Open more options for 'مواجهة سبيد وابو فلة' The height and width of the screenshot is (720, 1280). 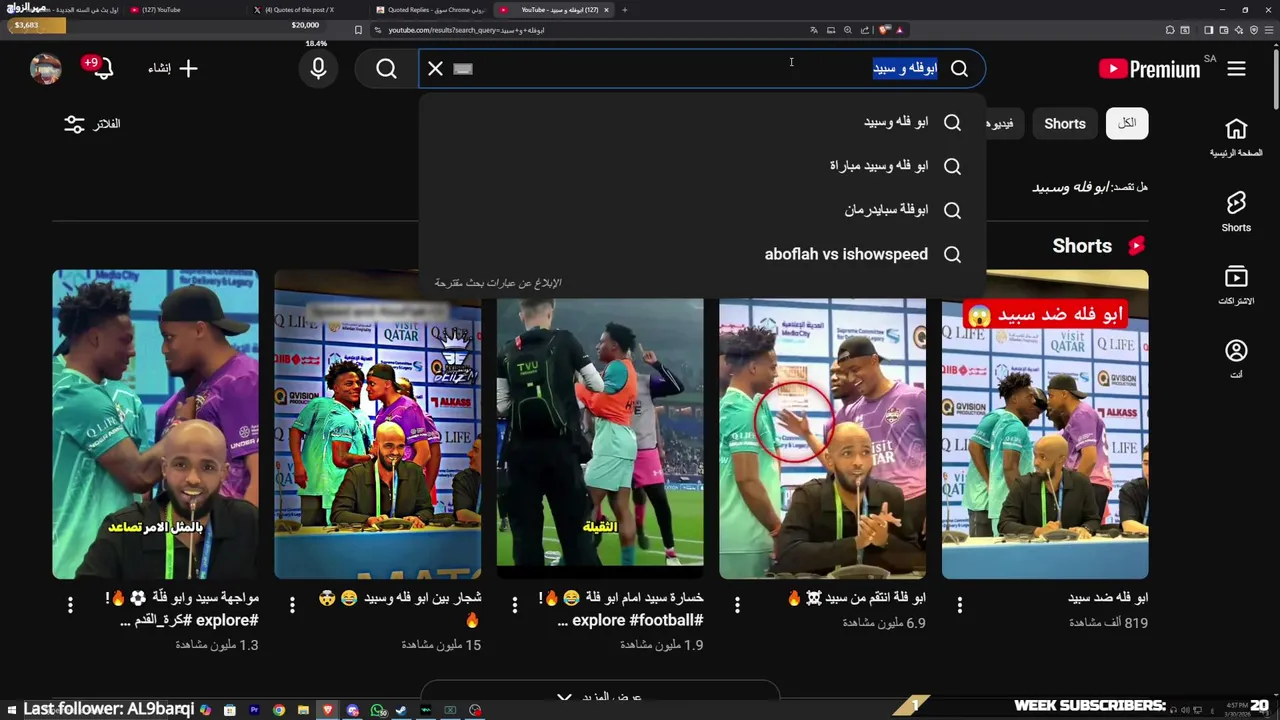coord(70,605)
